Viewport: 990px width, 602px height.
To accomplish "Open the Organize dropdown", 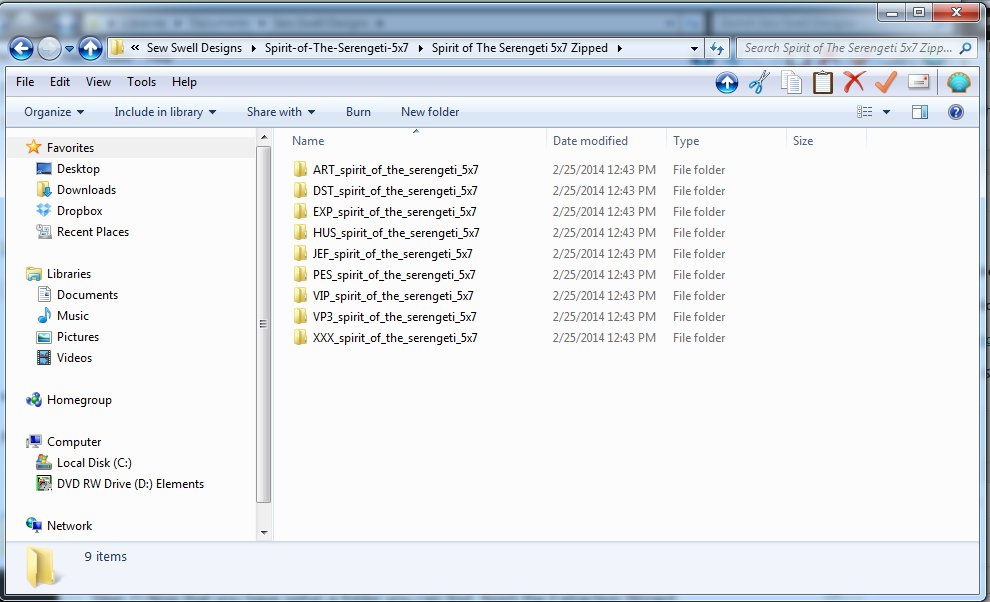I will (54, 112).
